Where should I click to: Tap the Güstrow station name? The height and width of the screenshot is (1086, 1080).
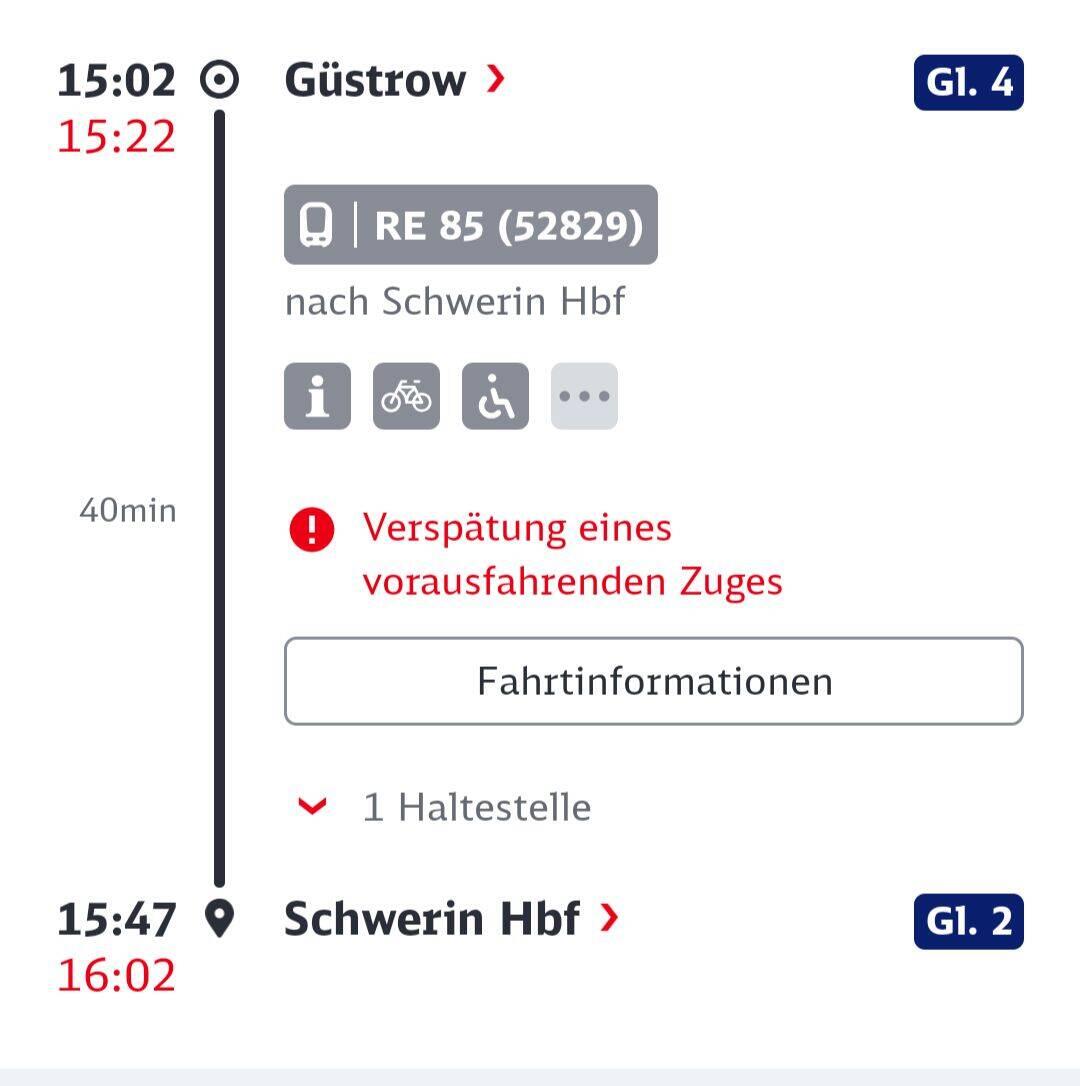(375, 80)
